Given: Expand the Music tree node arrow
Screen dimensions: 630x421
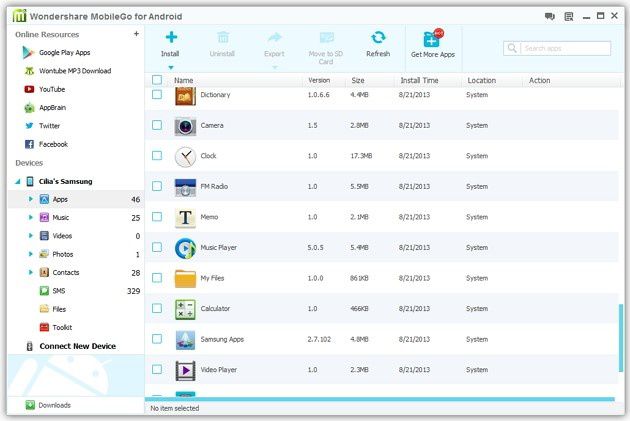Looking at the screenshot, I should [31, 217].
